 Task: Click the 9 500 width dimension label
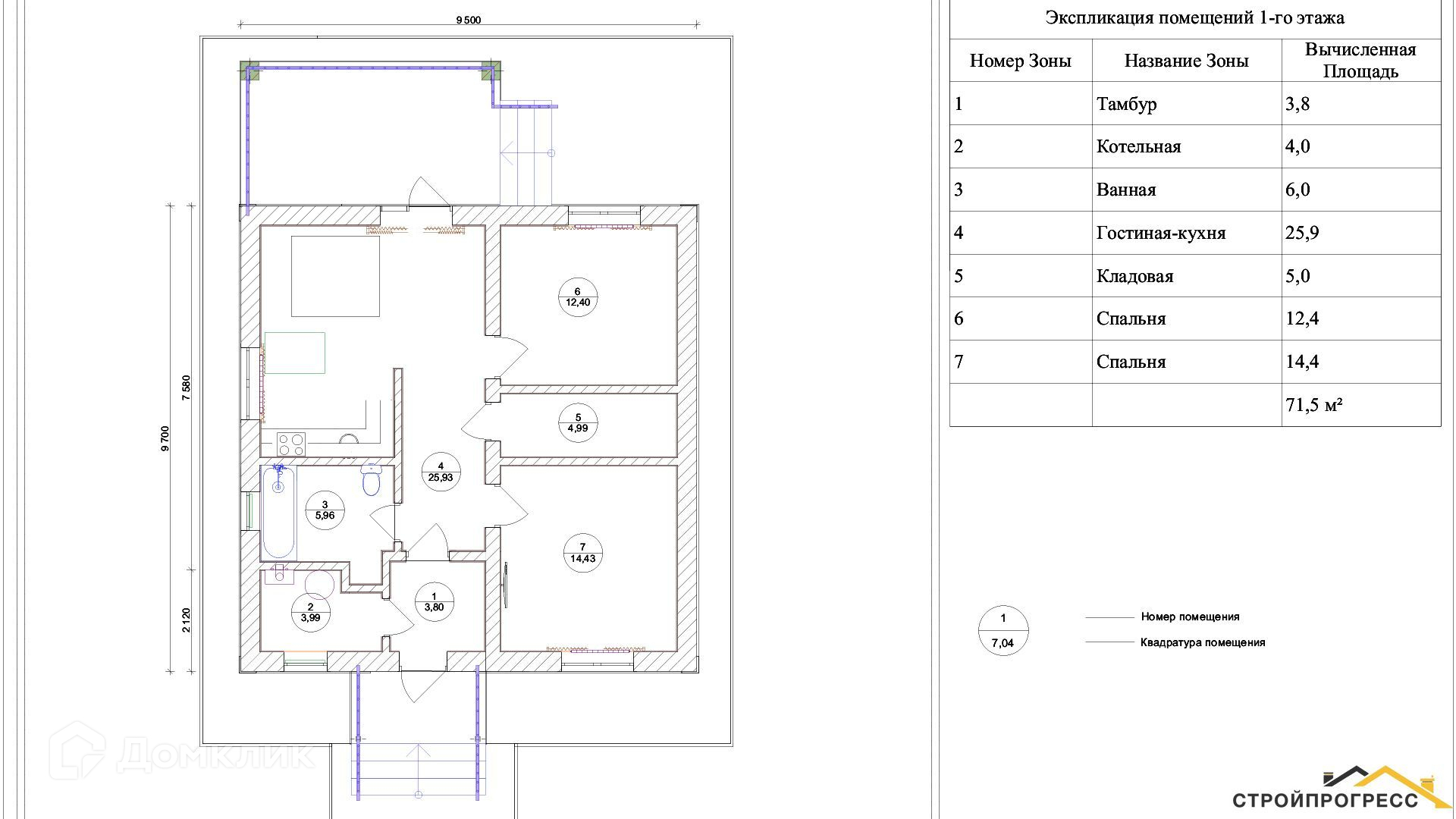point(468,20)
